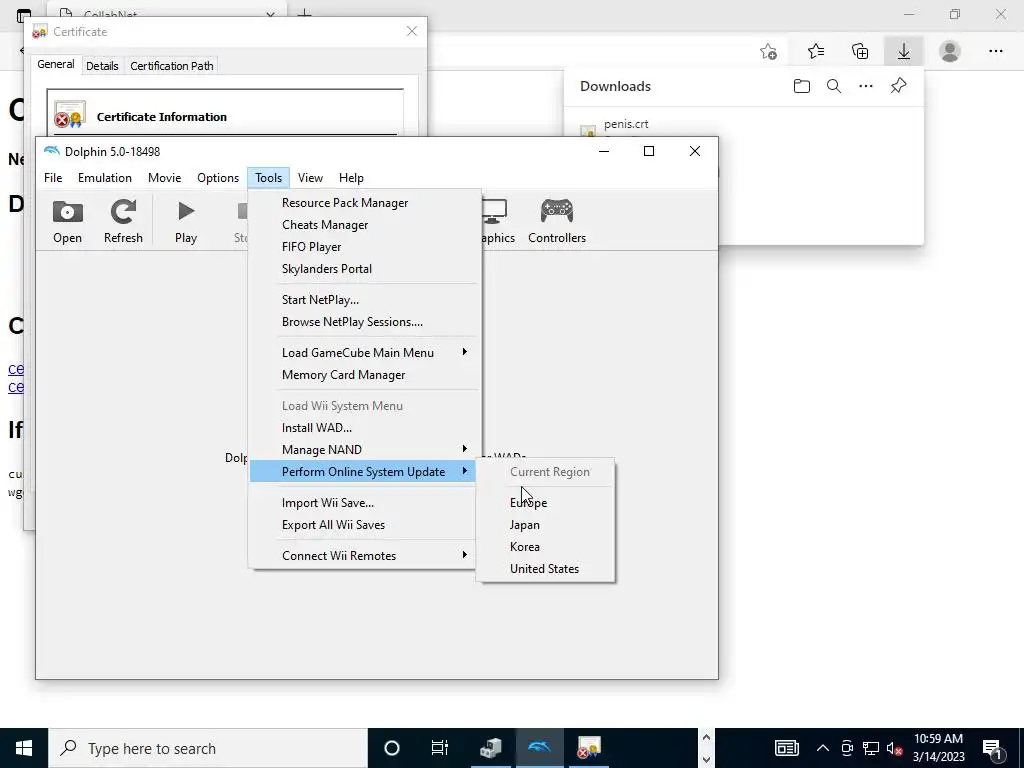This screenshot has height=768, width=1024.
Task: Open network status tray icon
Action: (x=871, y=748)
